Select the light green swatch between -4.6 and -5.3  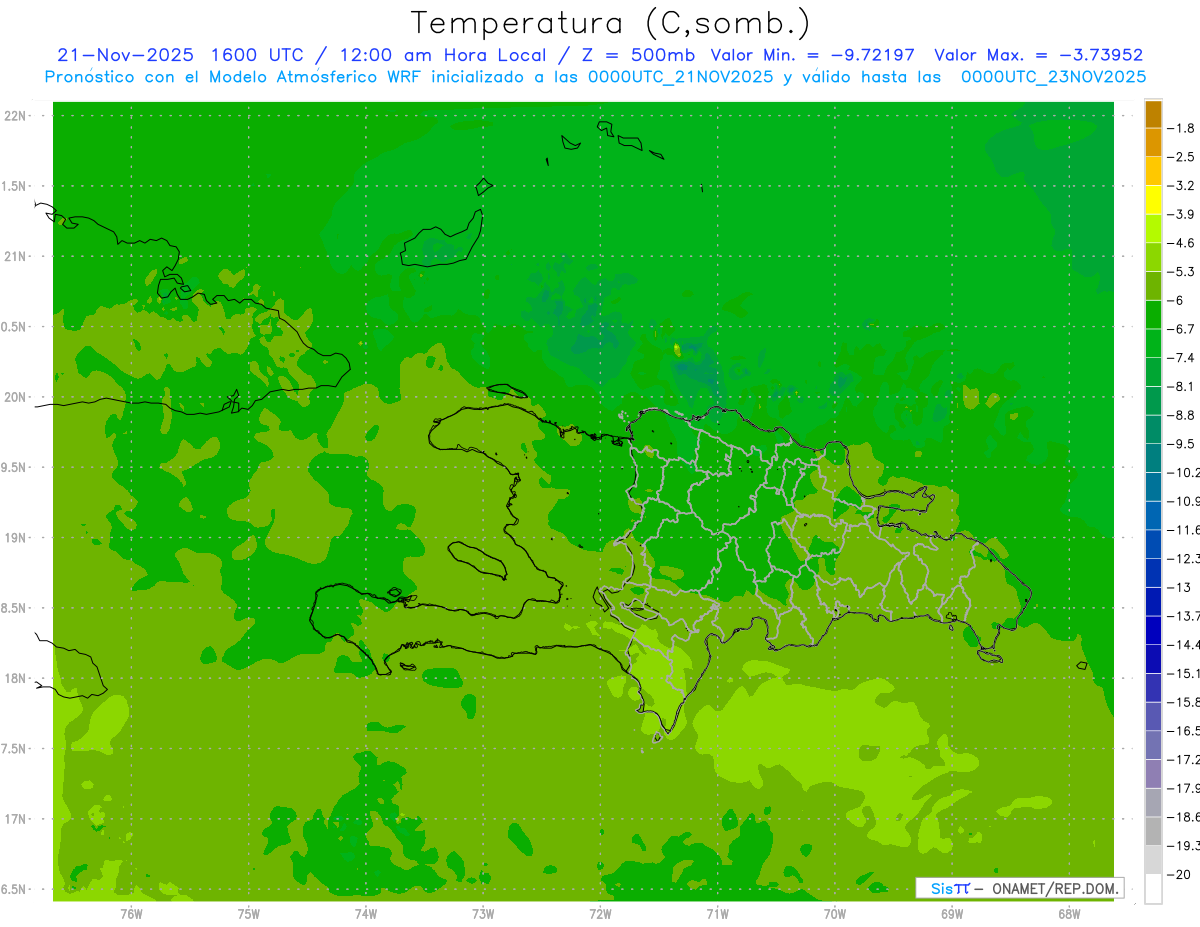point(1153,257)
